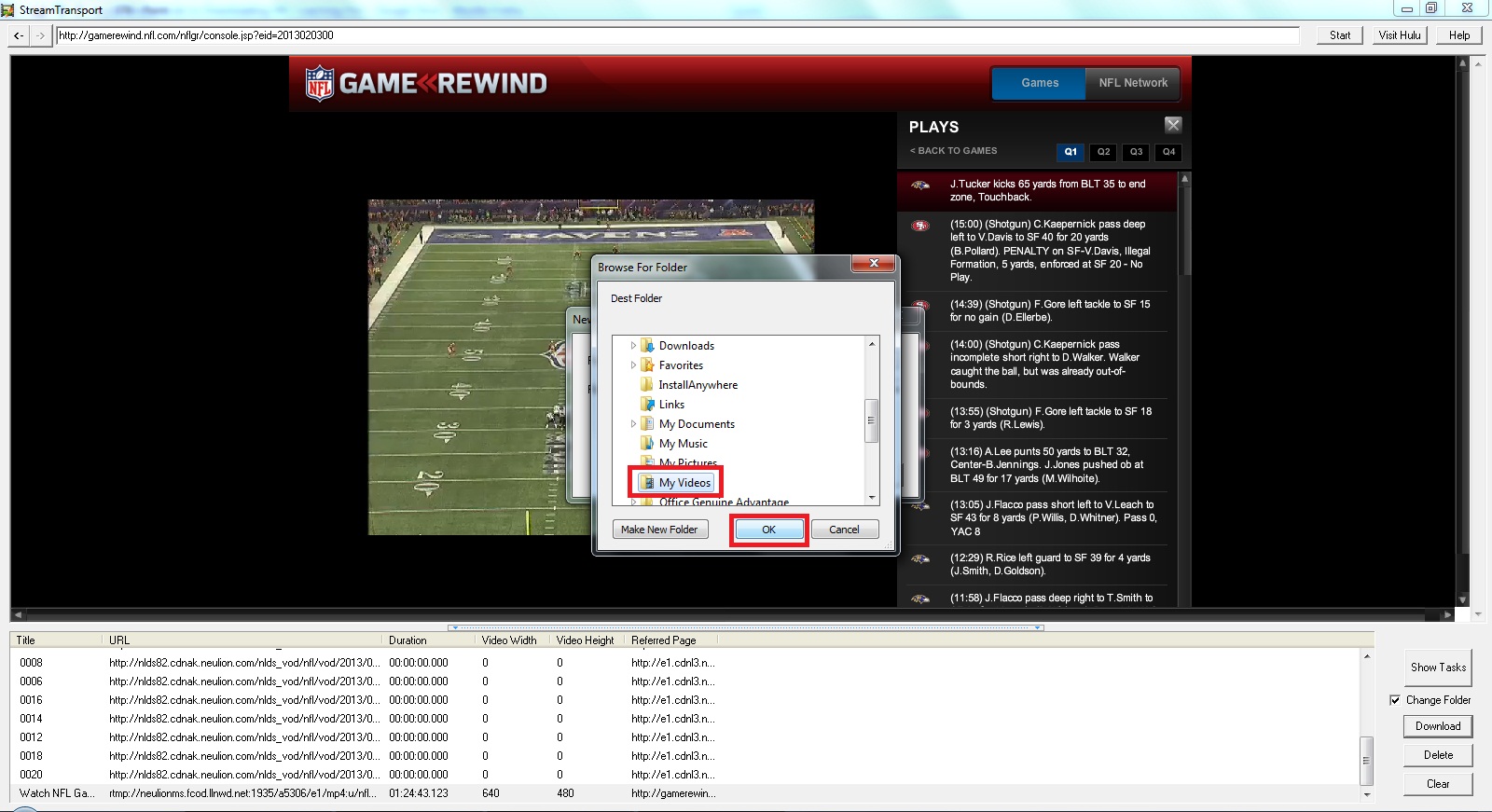Image resolution: width=1492 pixels, height=812 pixels.
Task: Select the Q4 quarter tab
Action: [1168, 152]
